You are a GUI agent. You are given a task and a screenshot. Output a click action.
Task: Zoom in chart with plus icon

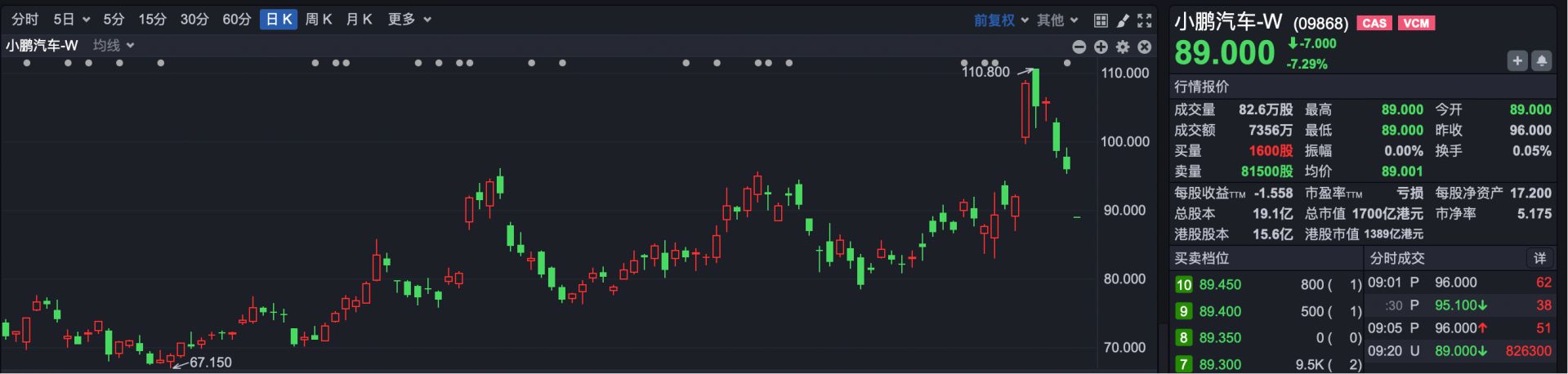(x=1101, y=47)
